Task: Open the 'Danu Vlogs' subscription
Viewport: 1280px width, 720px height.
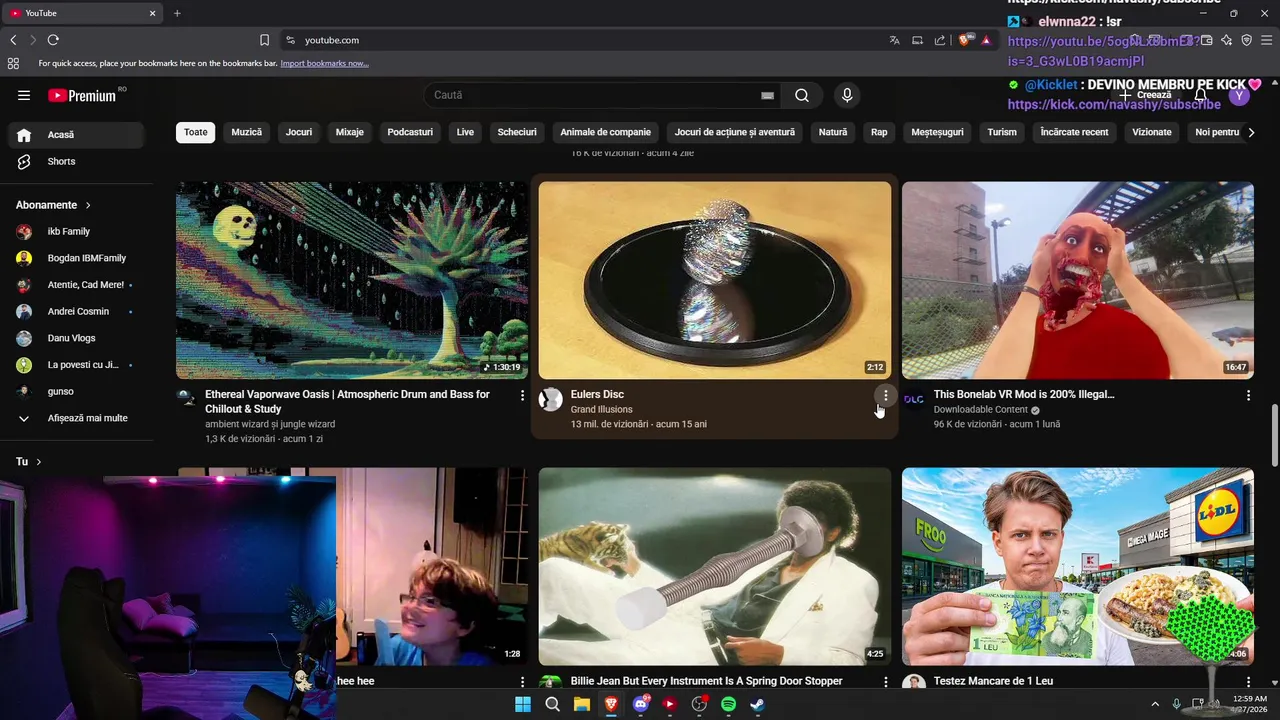Action: pos(76,338)
